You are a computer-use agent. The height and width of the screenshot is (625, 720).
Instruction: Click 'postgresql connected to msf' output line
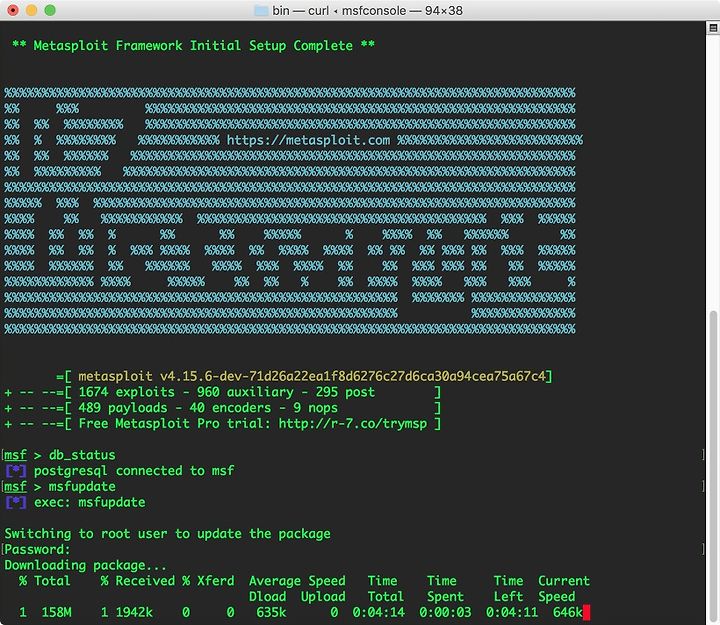(x=134, y=471)
